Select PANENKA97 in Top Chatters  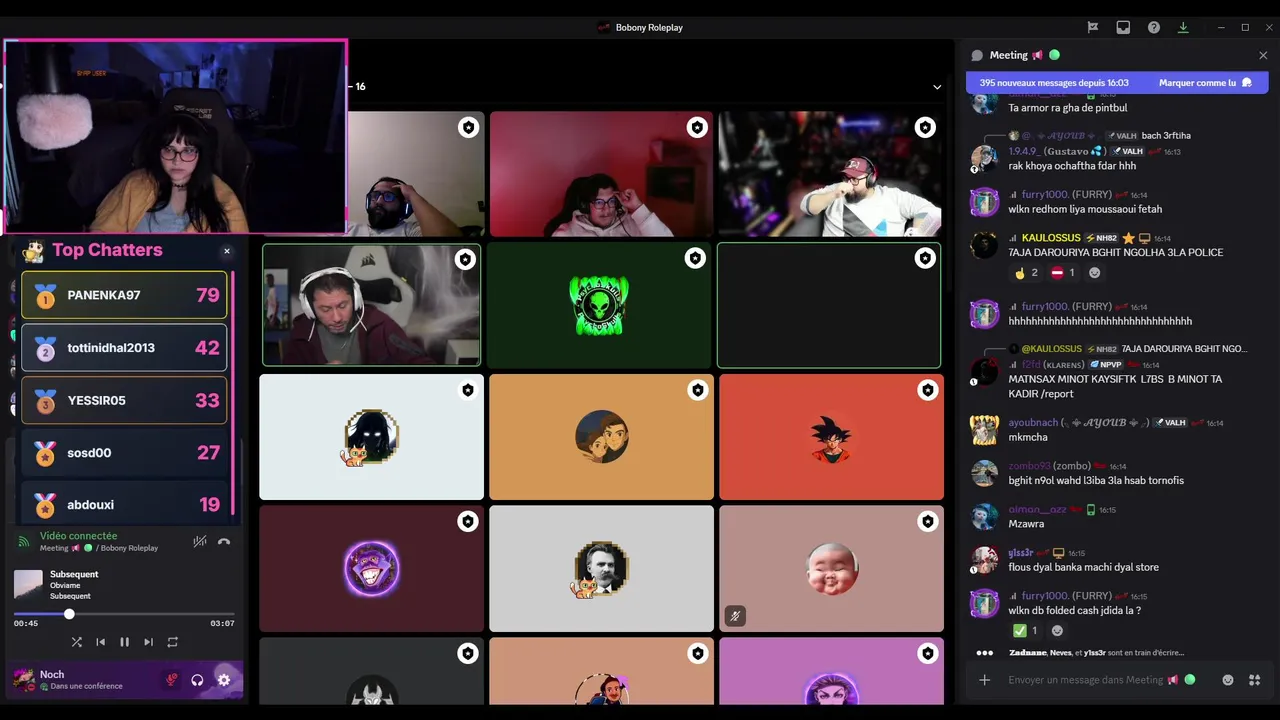click(124, 295)
